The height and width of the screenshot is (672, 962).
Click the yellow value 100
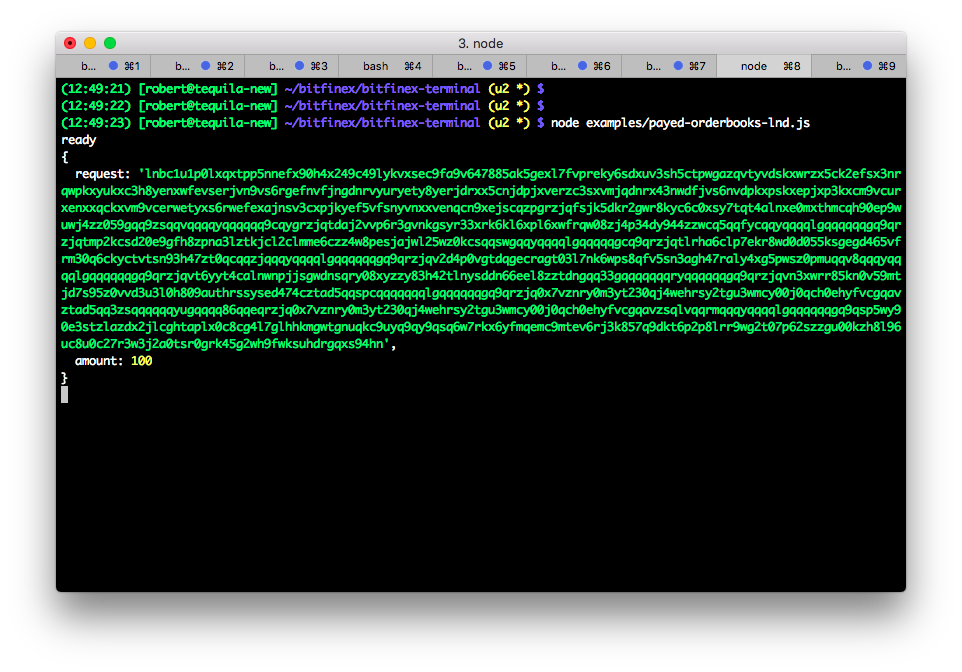[142, 361]
